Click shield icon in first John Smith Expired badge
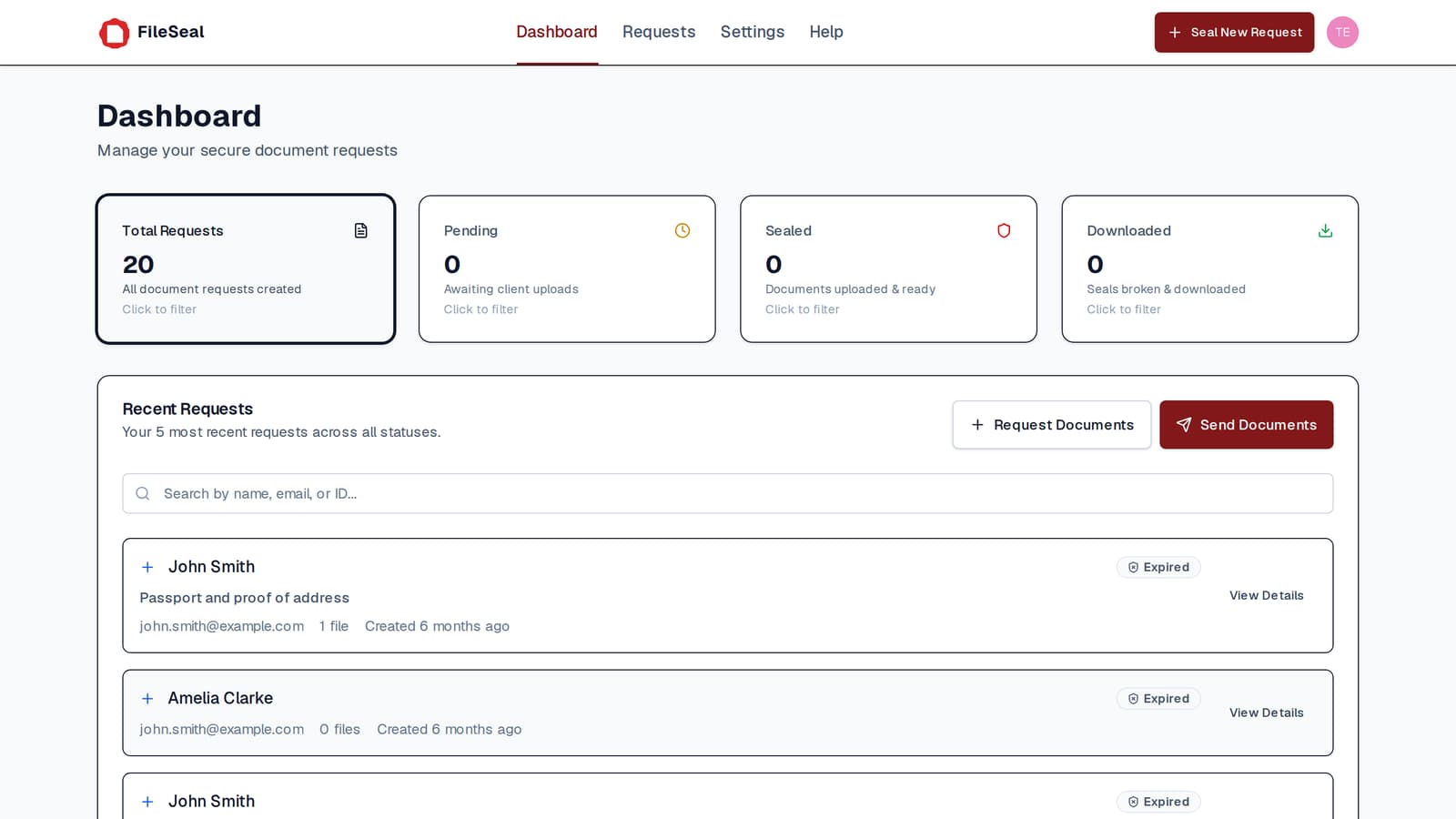This screenshot has height=819, width=1456. pos(1133,567)
